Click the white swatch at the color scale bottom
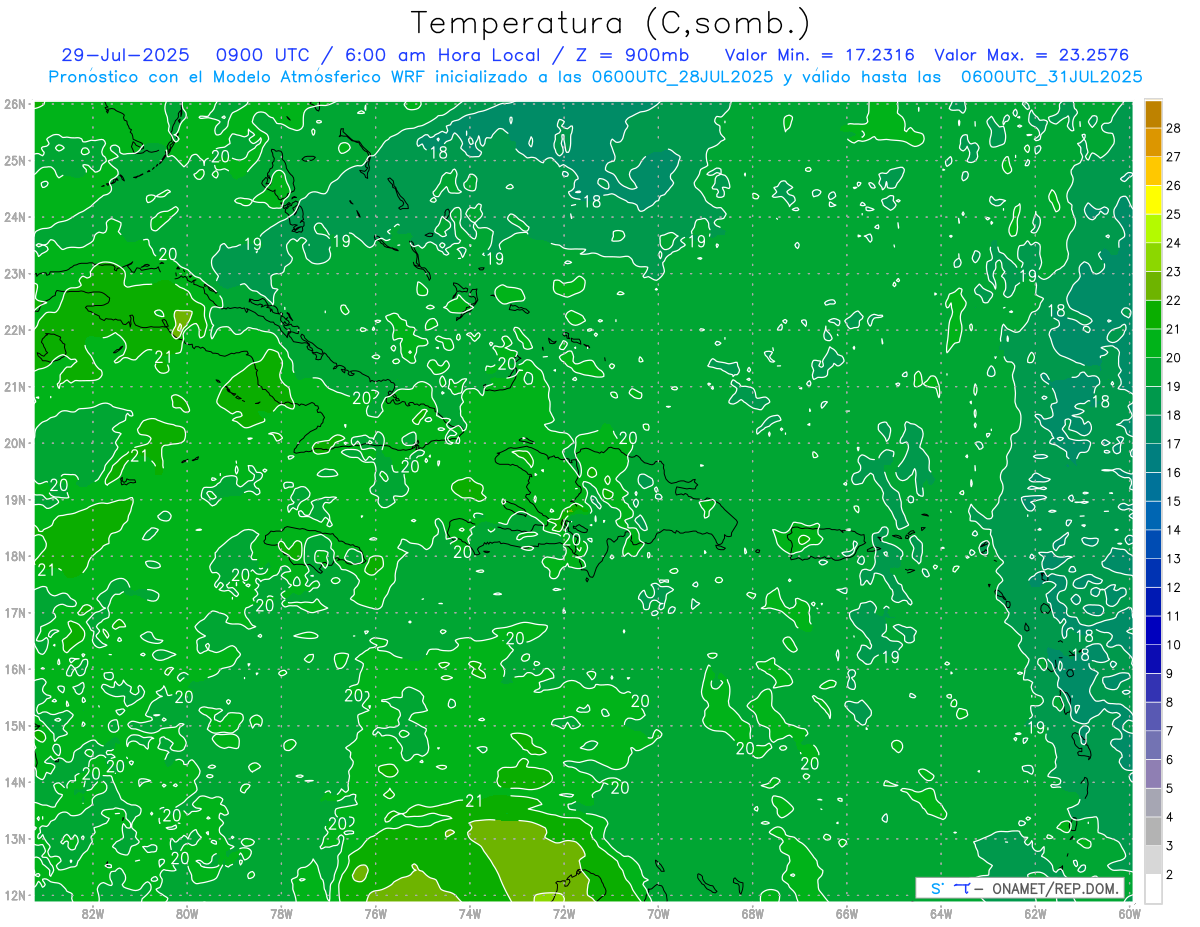 (1153, 888)
